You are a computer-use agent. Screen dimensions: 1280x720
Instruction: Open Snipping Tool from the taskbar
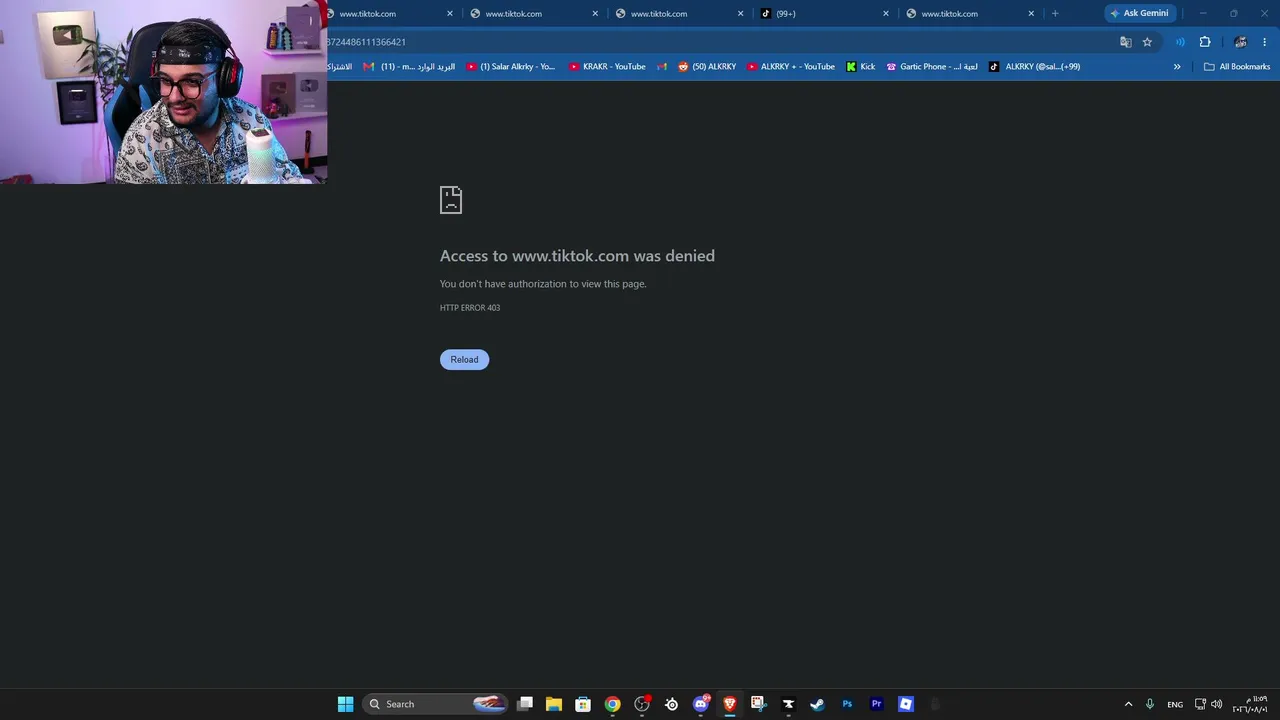[x=759, y=704]
